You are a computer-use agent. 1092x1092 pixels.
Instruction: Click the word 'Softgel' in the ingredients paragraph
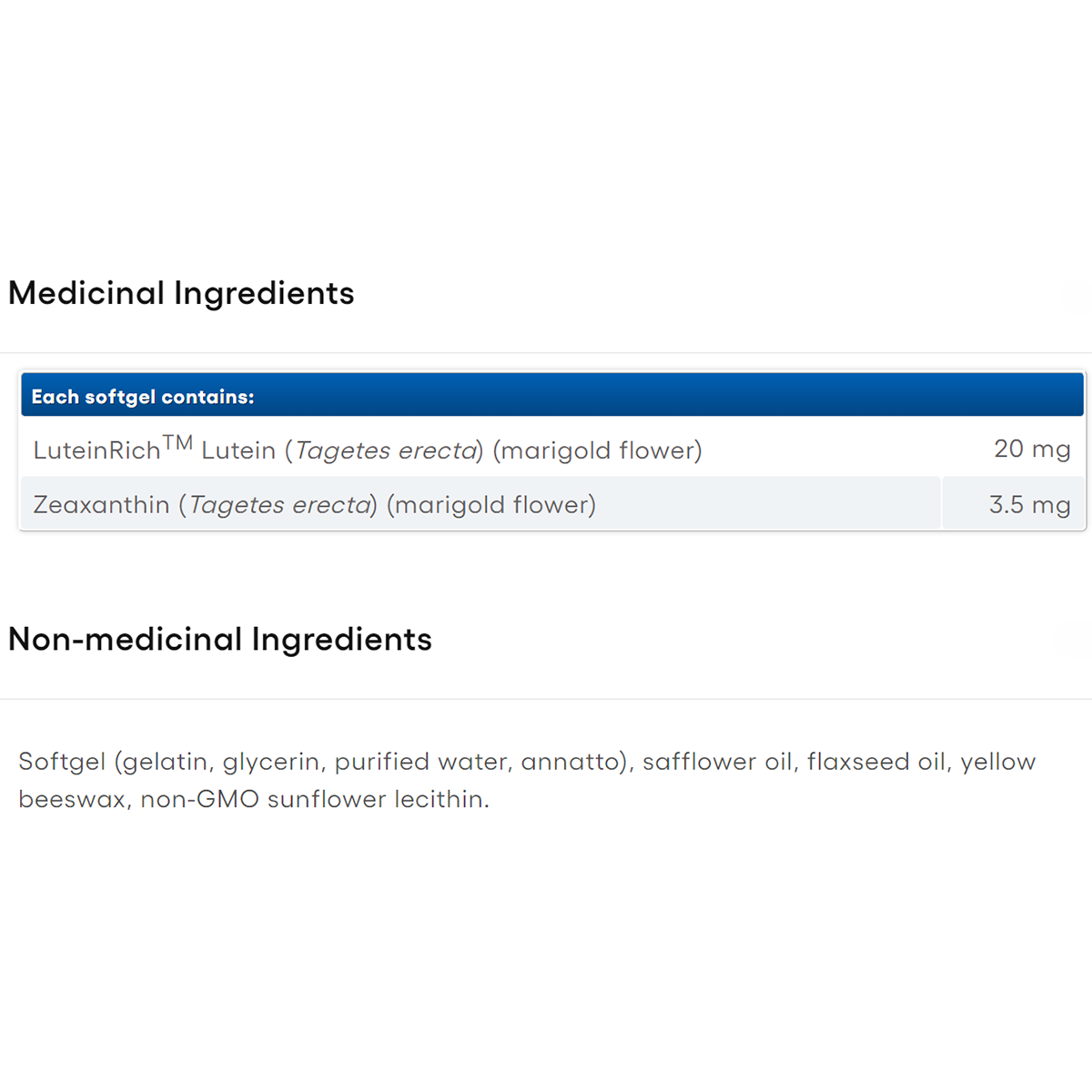pos(62,762)
